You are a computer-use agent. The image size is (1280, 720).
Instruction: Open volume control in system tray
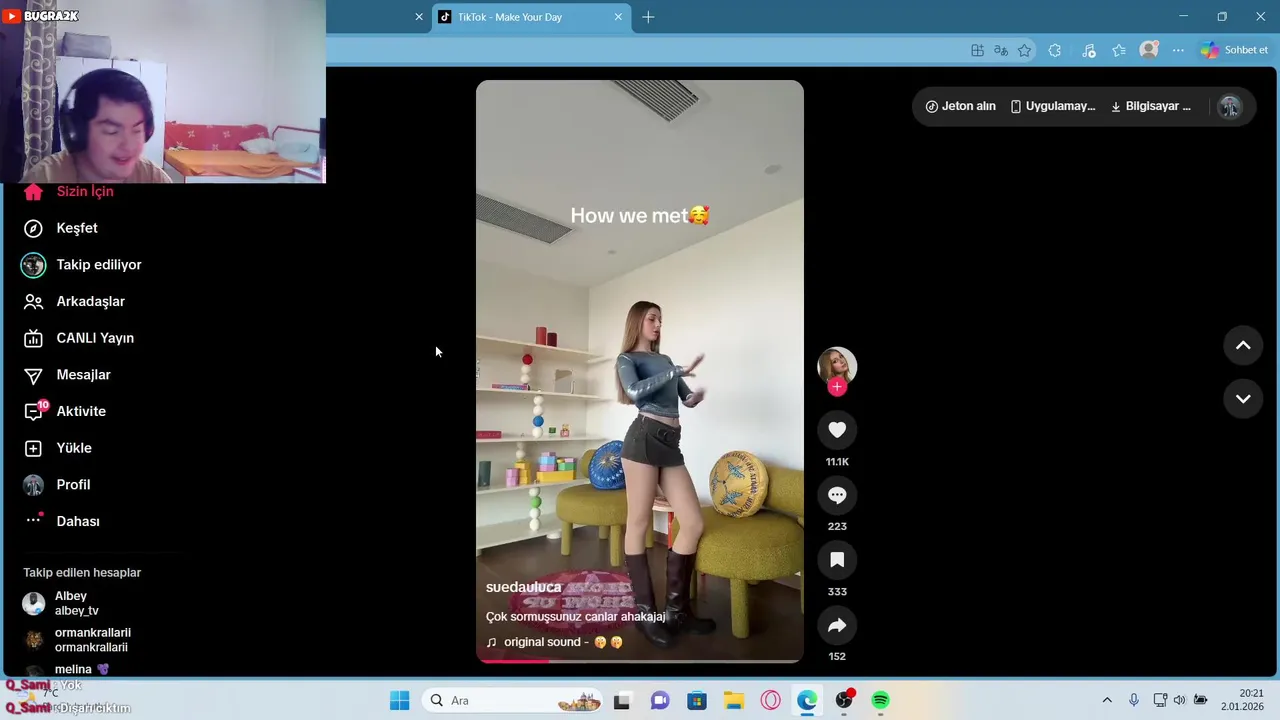[x=1179, y=700]
